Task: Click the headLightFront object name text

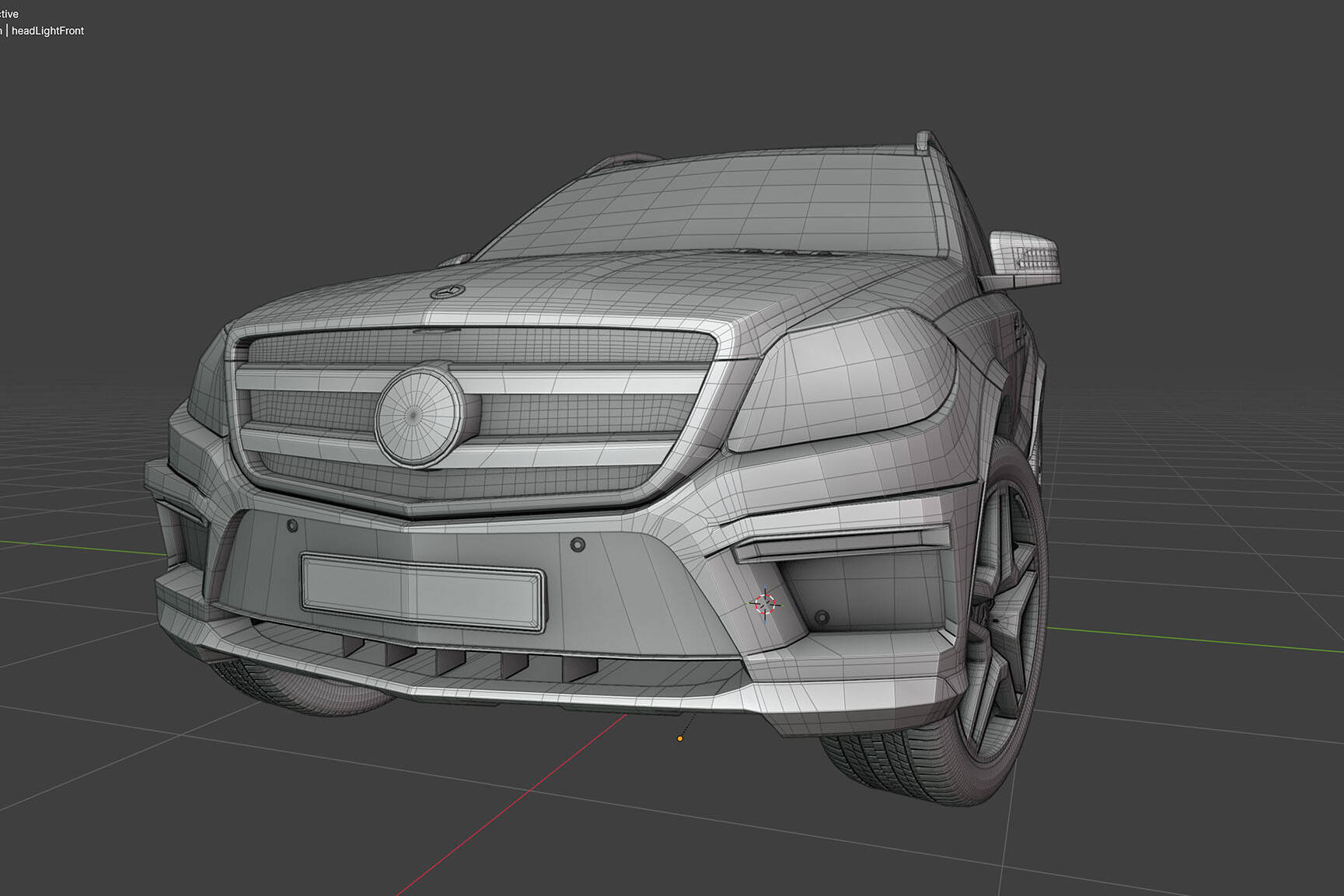Action: pos(47,31)
